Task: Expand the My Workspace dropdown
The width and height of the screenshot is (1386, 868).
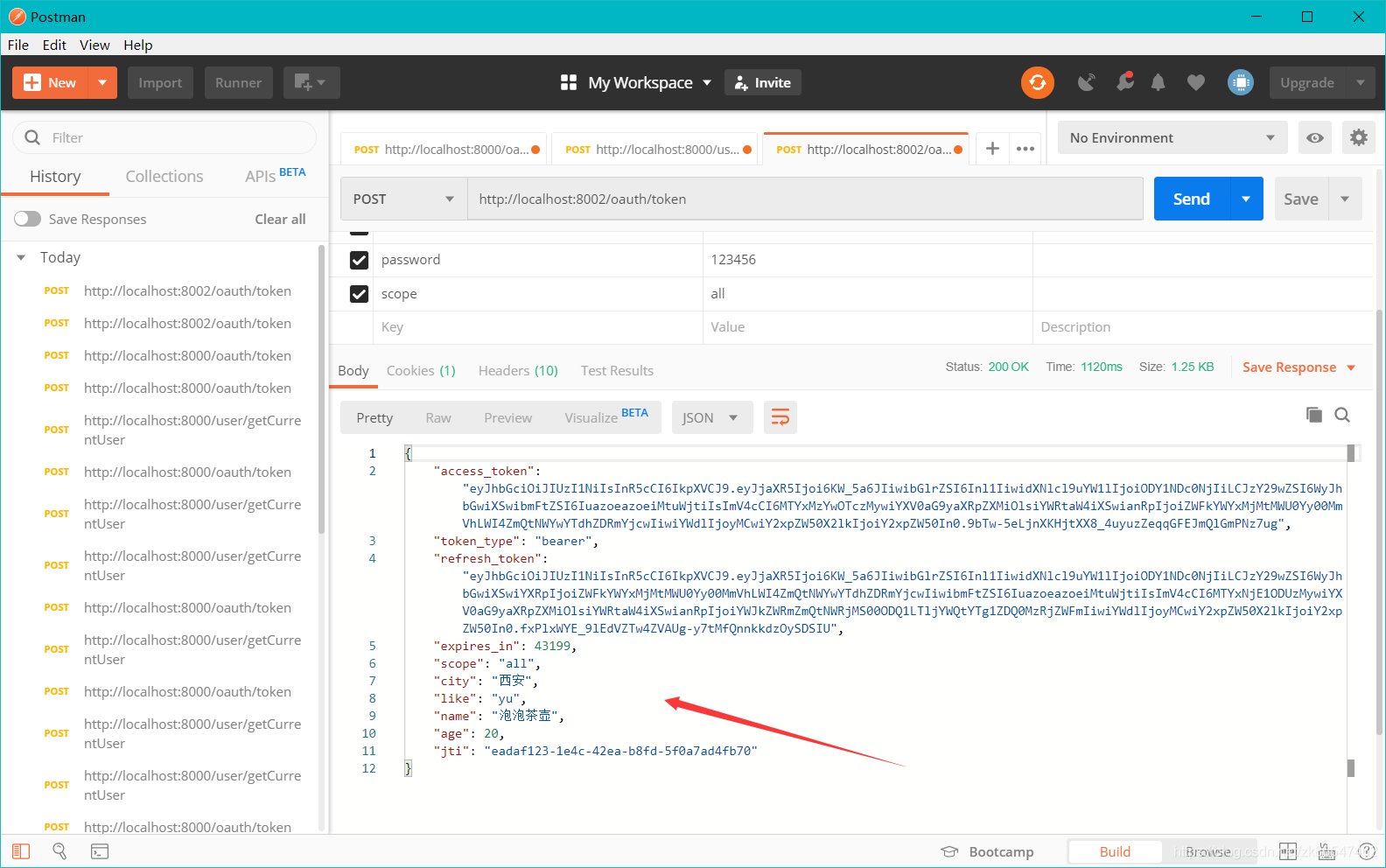Action: (x=706, y=82)
